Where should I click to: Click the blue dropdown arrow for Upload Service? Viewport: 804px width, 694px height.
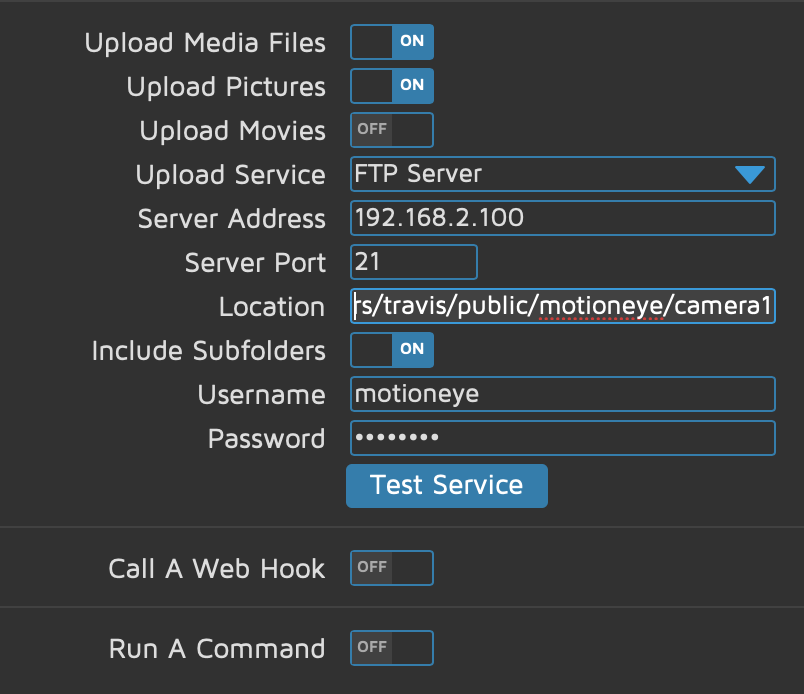(752, 173)
